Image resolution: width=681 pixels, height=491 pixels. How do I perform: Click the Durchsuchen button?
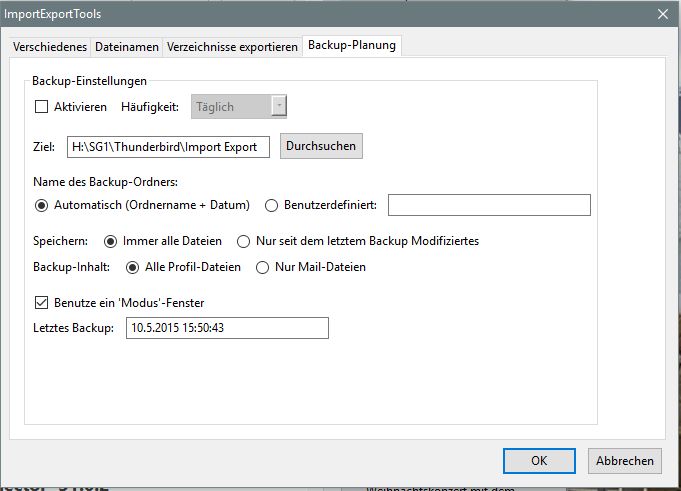coord(321,146)
